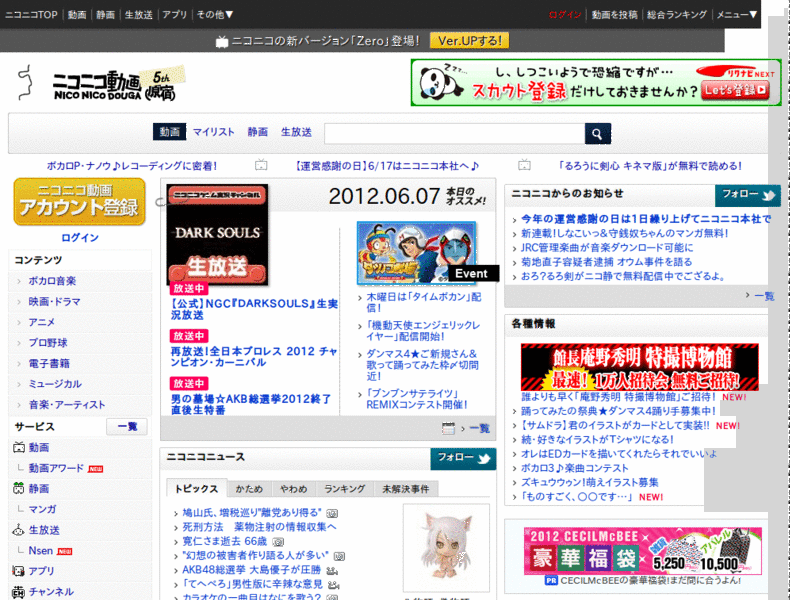The width and height of the screenshot is (800, 600).
Task: Click the search magnifier button
Action: (x=597, y=134)
